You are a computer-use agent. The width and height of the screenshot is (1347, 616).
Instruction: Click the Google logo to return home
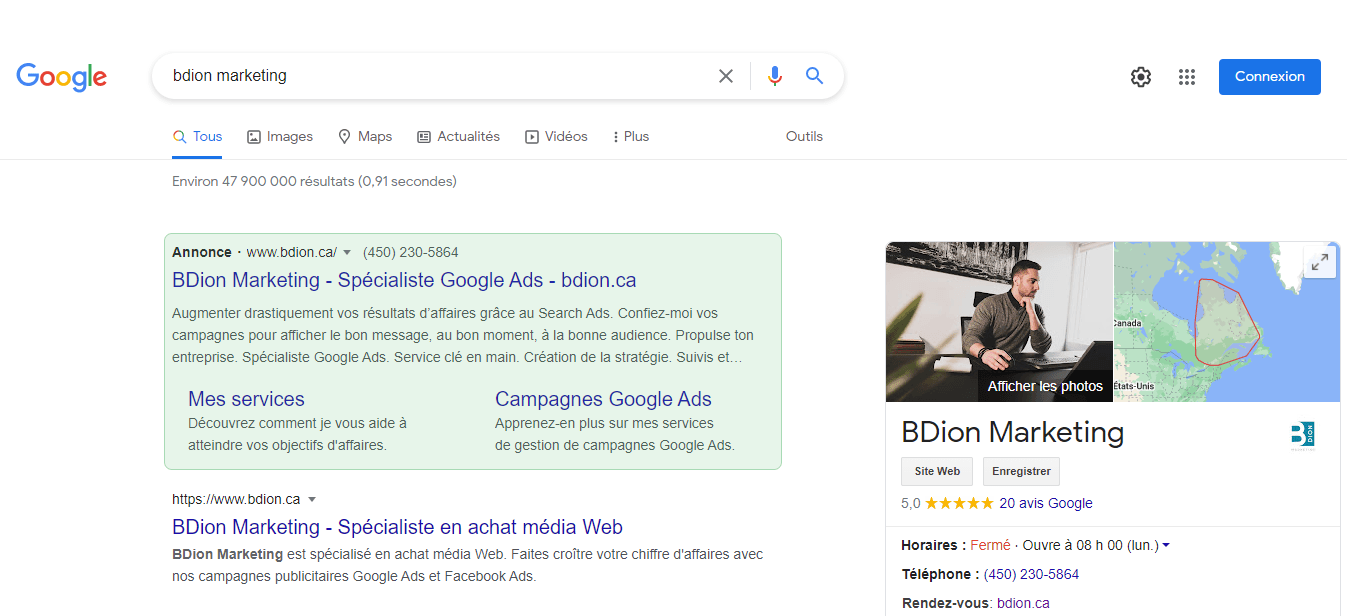61,77
